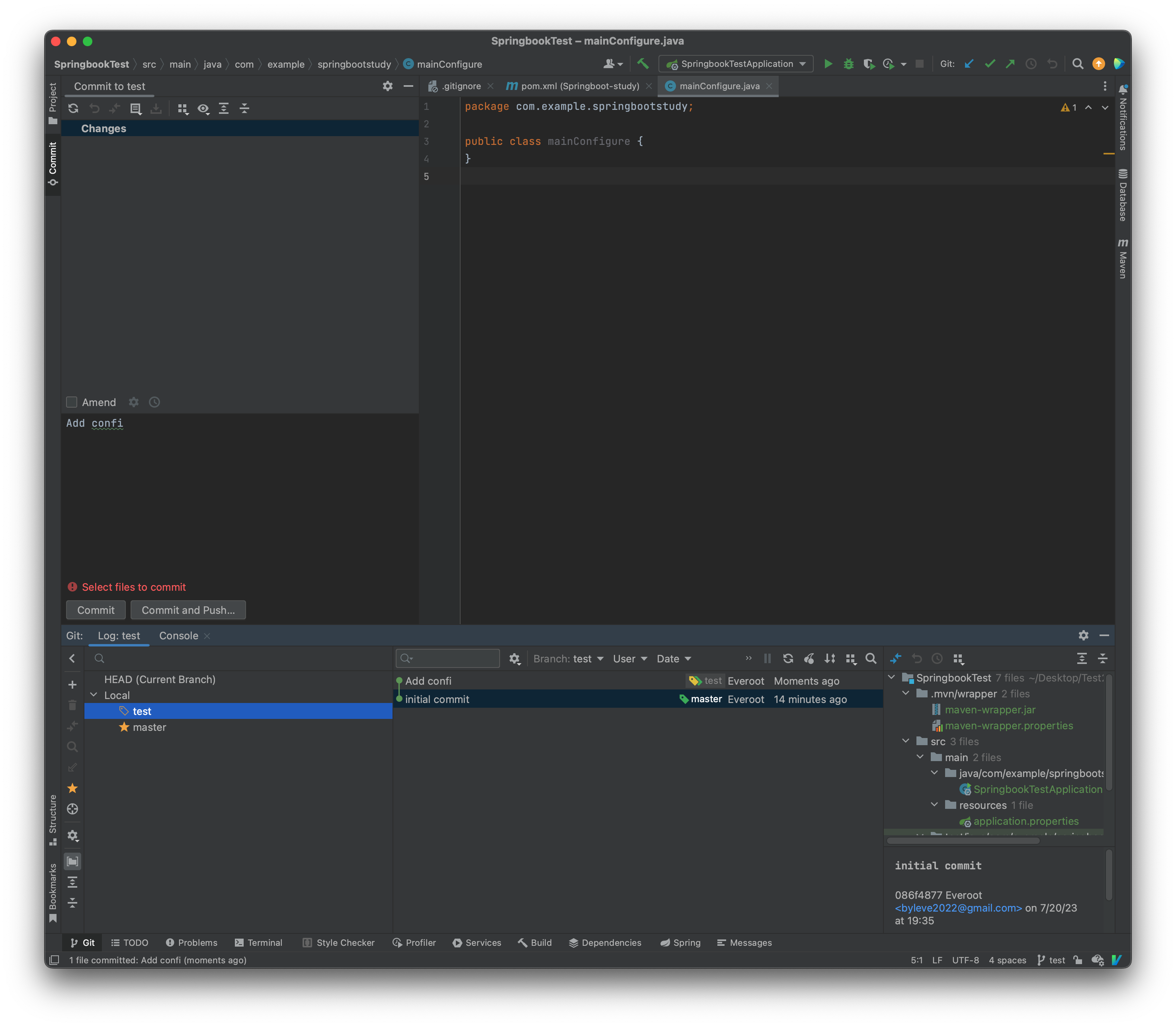Open Database tool window
Screen dimensions: 1176x1027
pyautogui.click(x=1123, y=195)
